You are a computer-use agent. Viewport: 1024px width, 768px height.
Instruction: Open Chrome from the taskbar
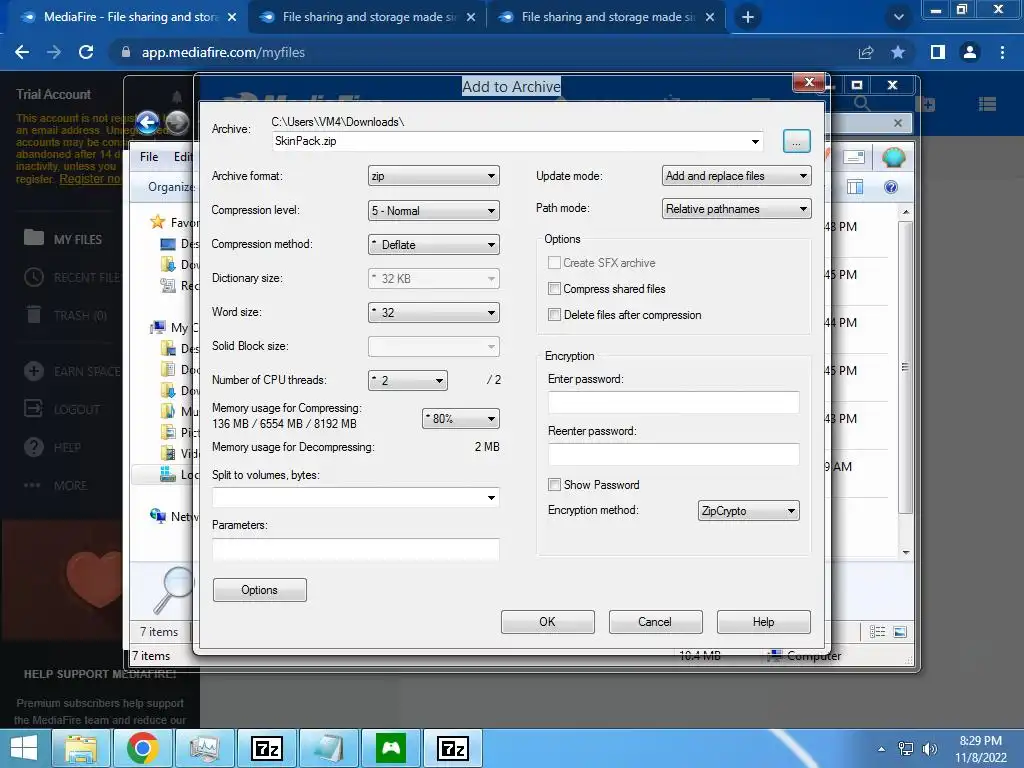point(142,748)
